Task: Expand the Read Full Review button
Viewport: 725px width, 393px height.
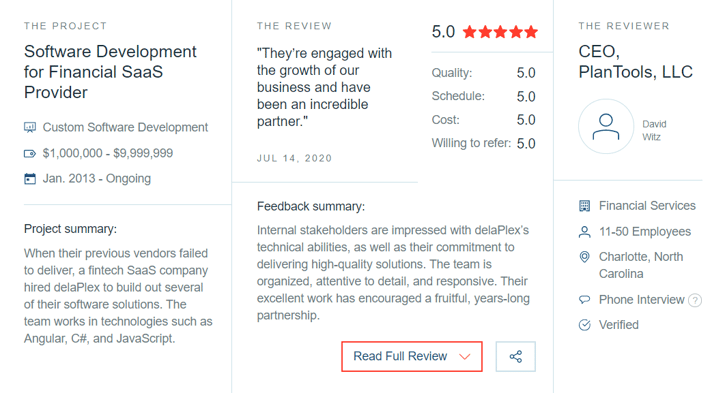Action: point(412,356)
